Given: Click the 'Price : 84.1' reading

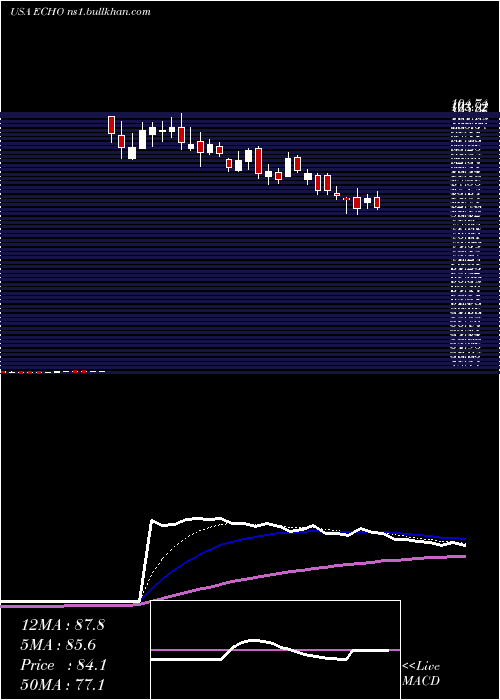Looking at the screenshot, I should point(63,665).
